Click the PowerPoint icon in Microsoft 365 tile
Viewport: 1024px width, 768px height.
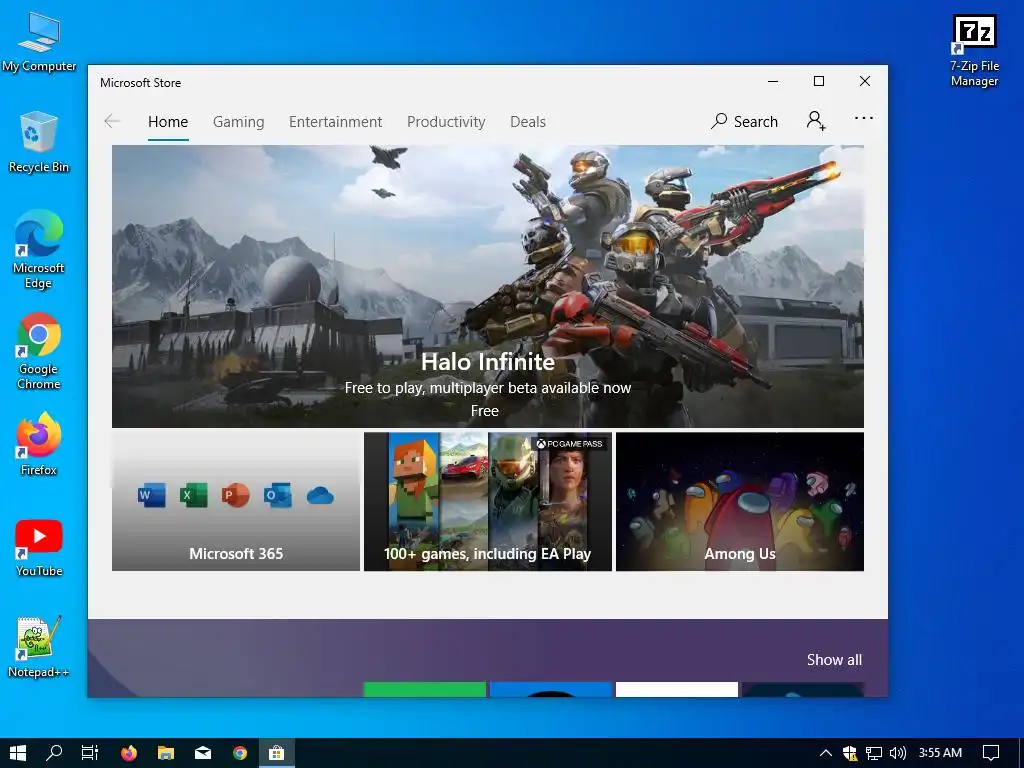click(235, 495)
